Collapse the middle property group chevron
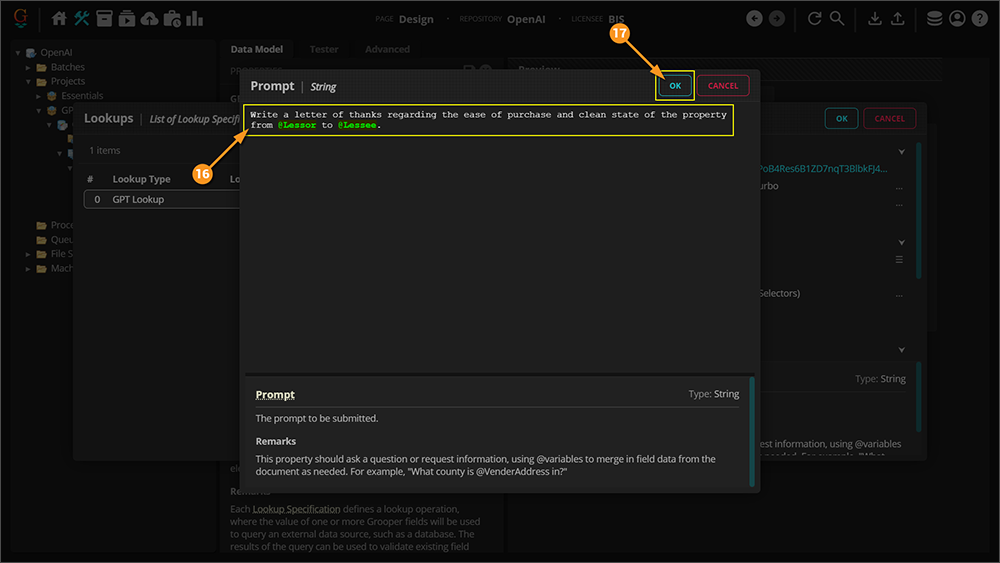Image resolution: width=1000 pixels, height=563 pixels. tap(901, 242)
